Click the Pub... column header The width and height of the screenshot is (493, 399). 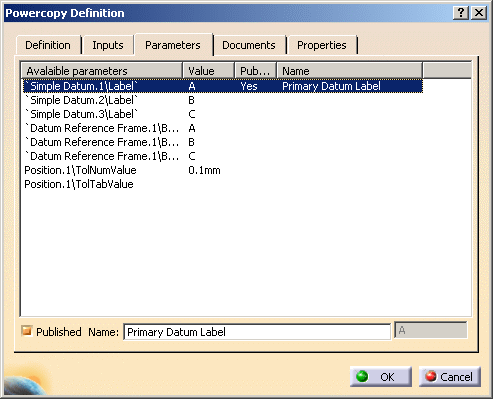[x=256, y=71]
